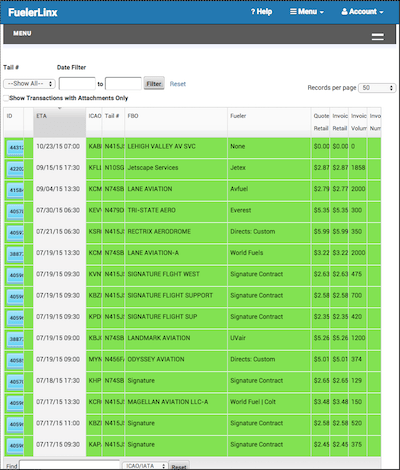Click the Jetex fueler cell
Screen dimensions: 400x470
(269, 168)
